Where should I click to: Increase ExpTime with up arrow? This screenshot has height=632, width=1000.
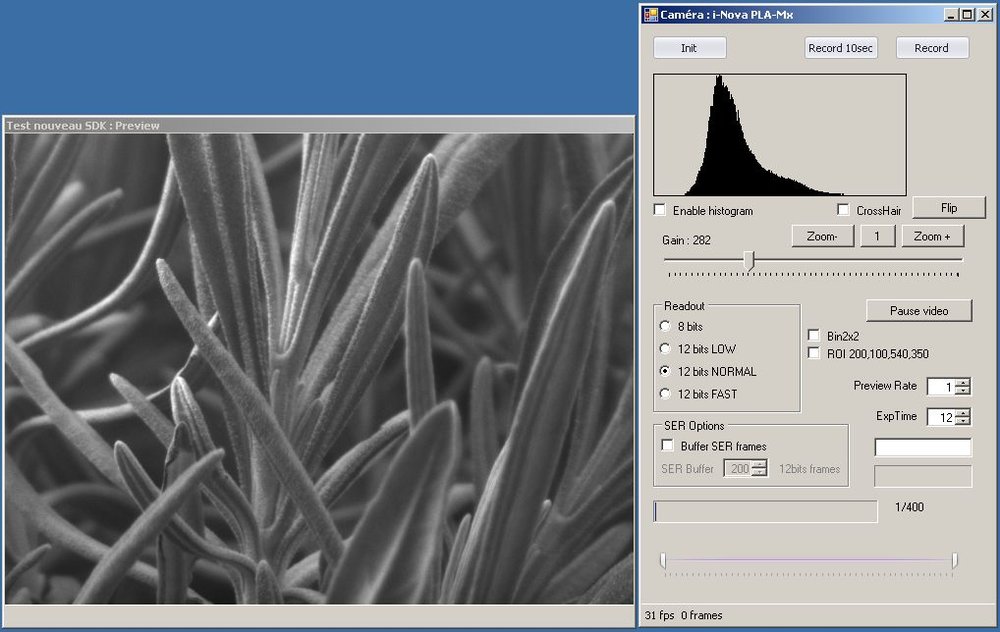[963, 413]
